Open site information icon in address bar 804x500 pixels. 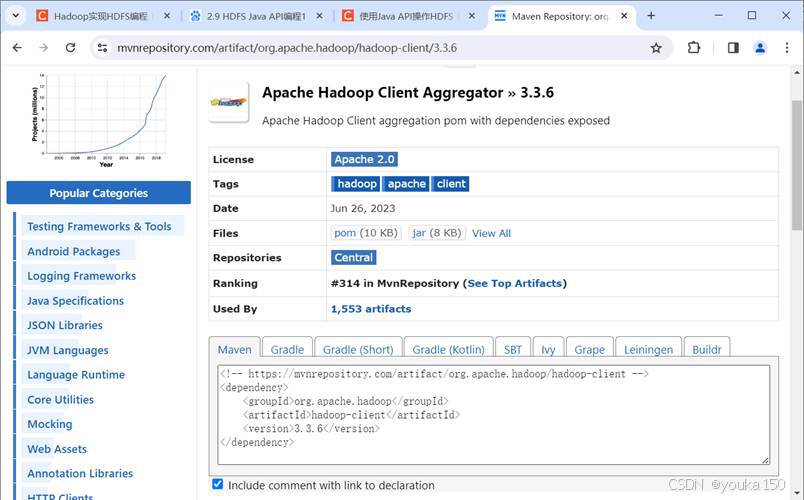click(x=103, y=48)
